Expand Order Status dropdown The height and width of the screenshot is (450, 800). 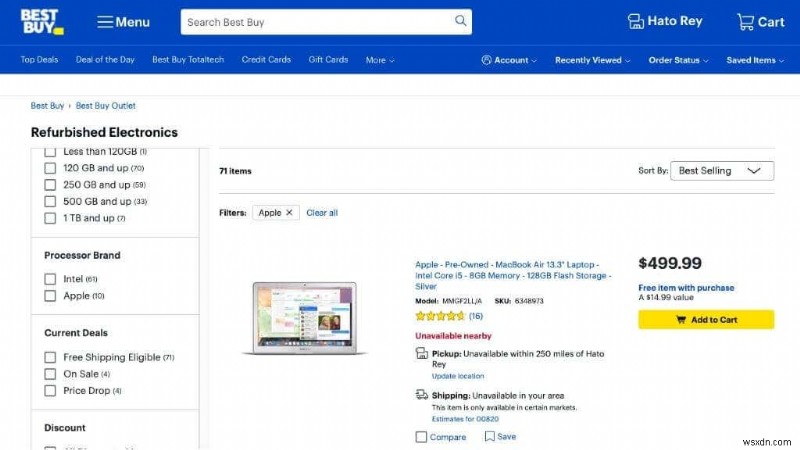679,60
